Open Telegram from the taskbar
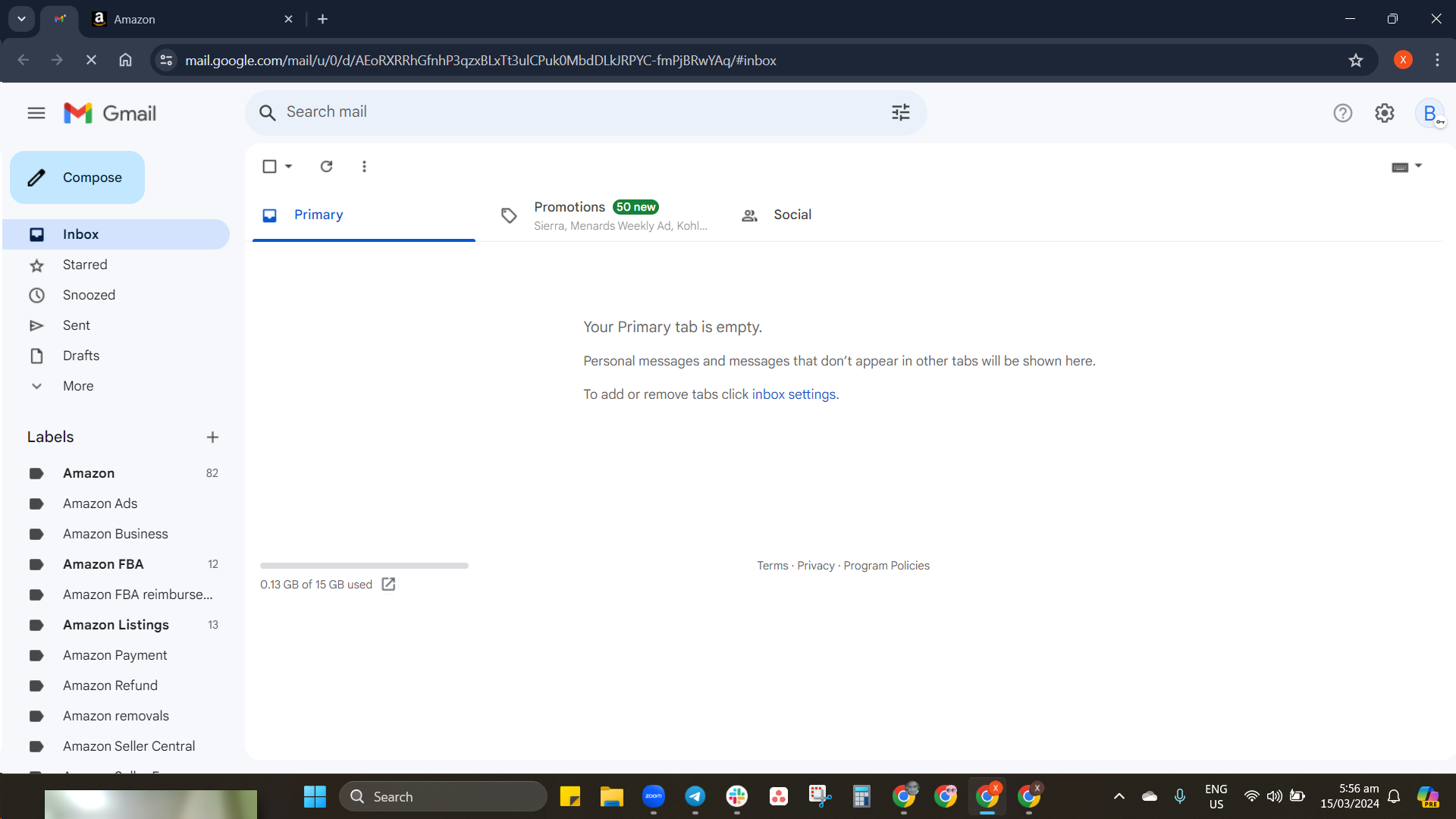The width and height of the screenshot is (1456, 819). 695,797
